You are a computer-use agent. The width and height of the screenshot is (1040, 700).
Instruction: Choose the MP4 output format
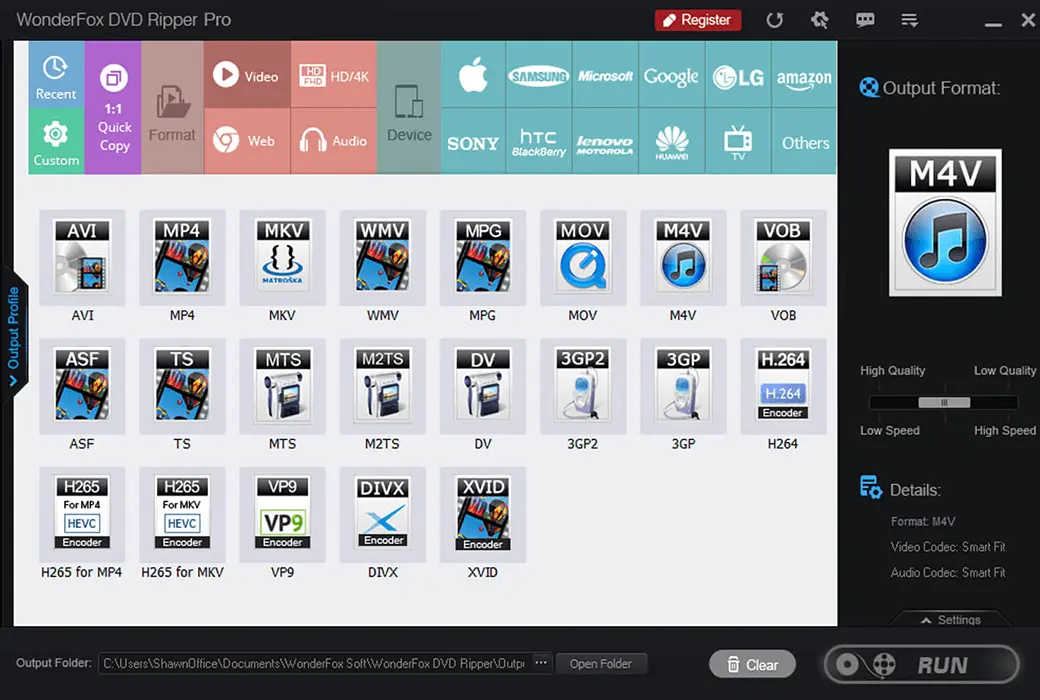tap(182, 257)
